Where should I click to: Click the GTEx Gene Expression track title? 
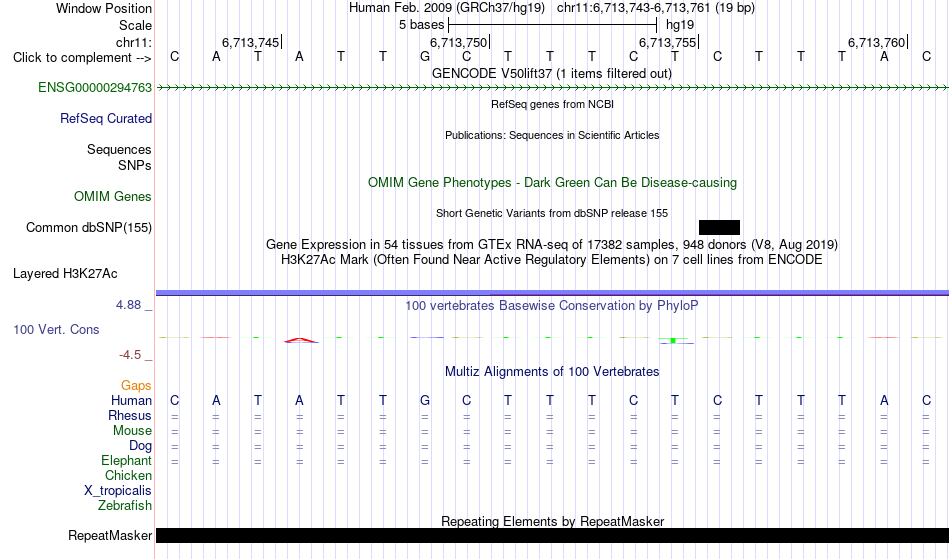coord(552,245)
